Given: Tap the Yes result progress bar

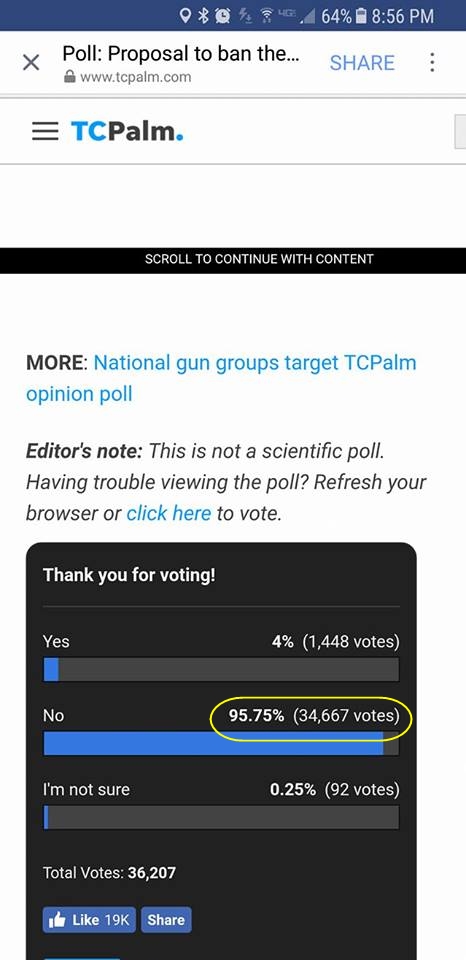Looking at the screenshot, I should coord(221,669).
